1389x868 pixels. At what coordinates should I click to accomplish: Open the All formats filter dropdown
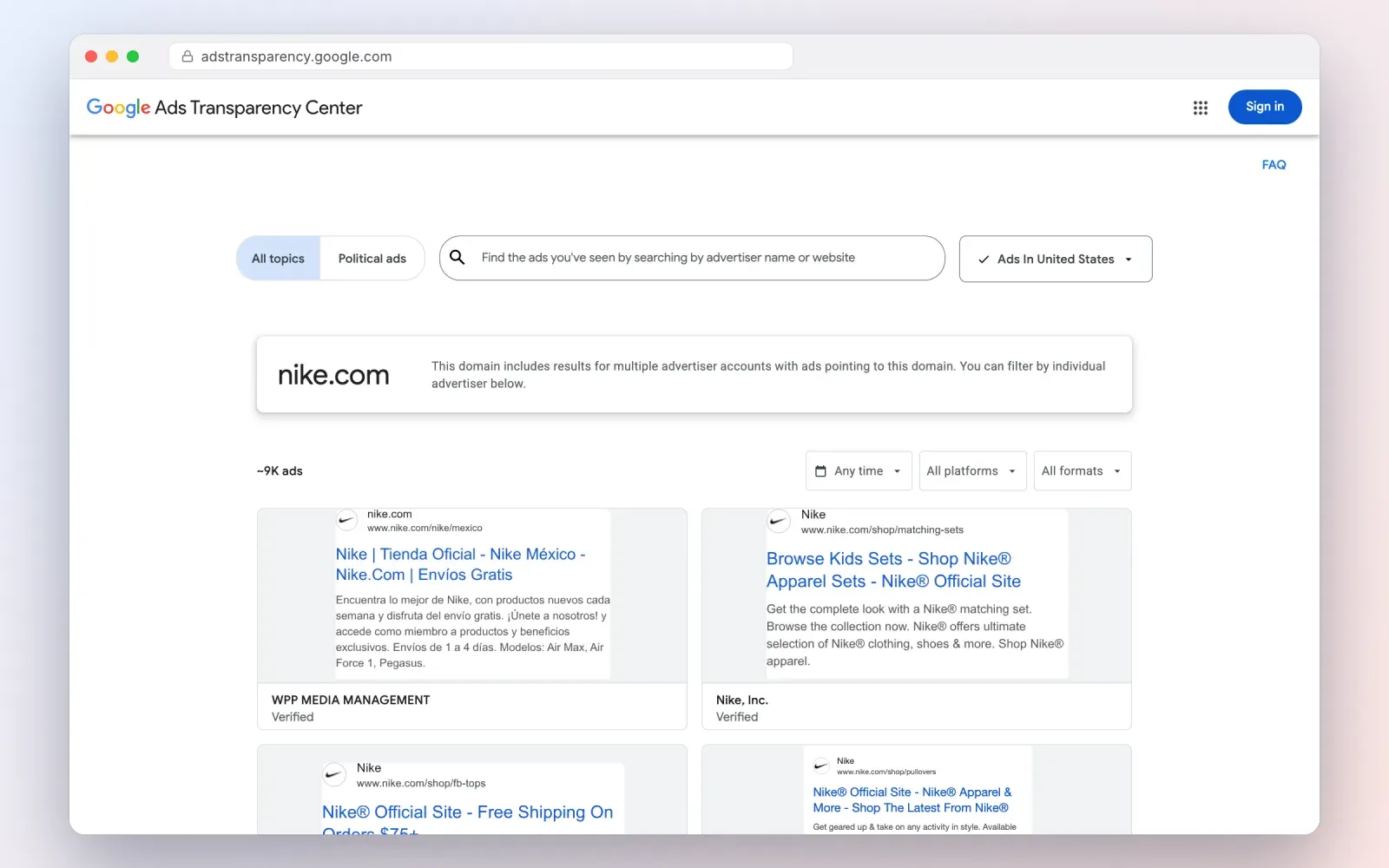coord(1082,471)
